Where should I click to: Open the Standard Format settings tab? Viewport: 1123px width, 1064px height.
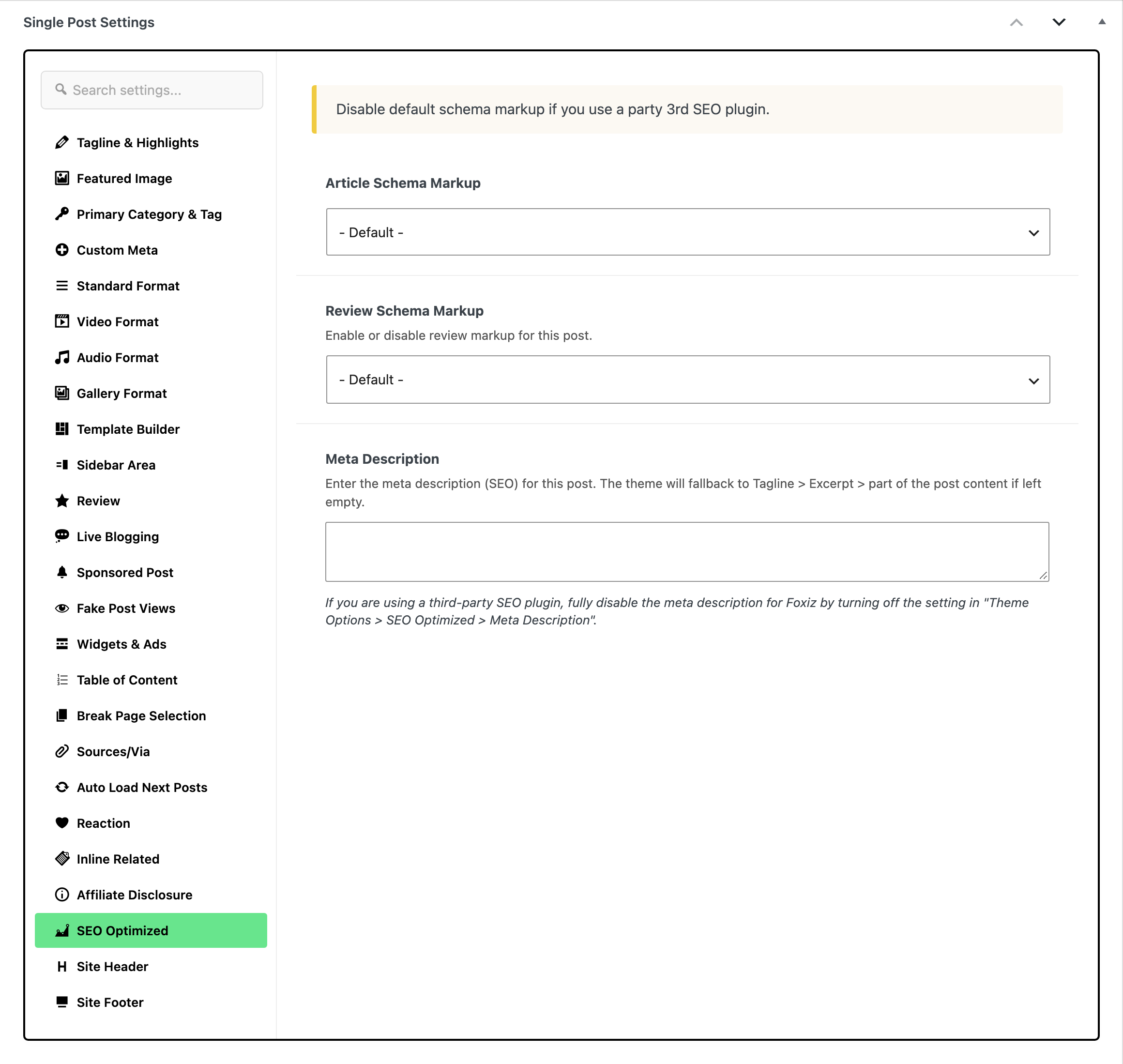coord(151,286)
